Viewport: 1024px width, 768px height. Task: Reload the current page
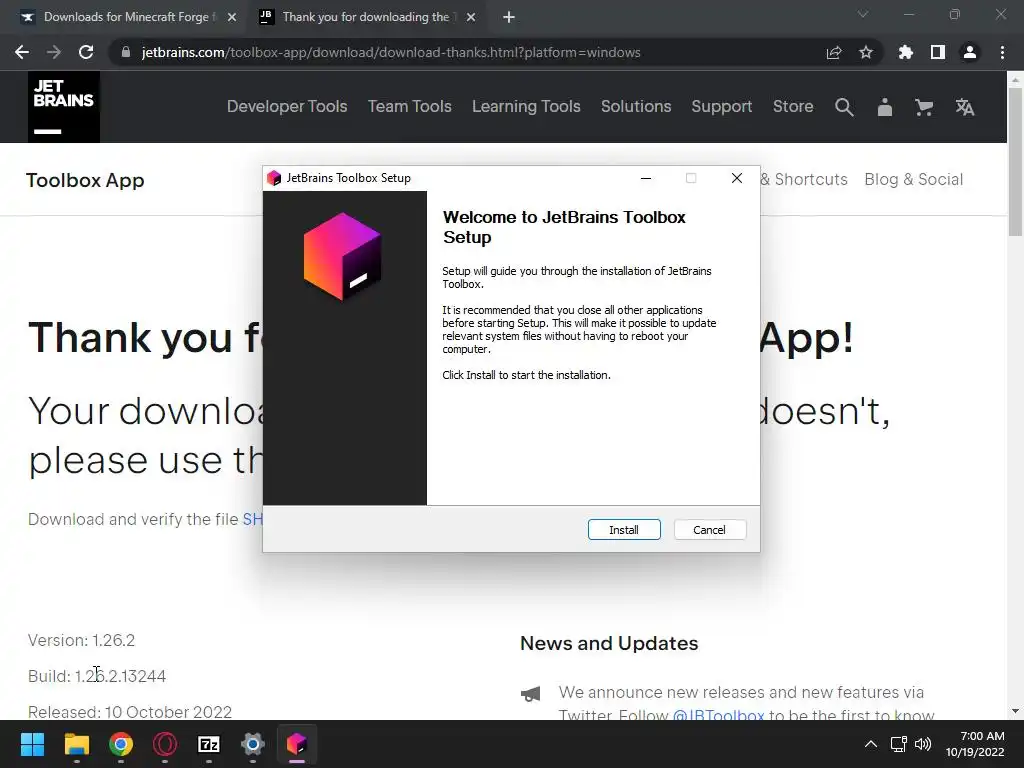[x=86, y=52]
